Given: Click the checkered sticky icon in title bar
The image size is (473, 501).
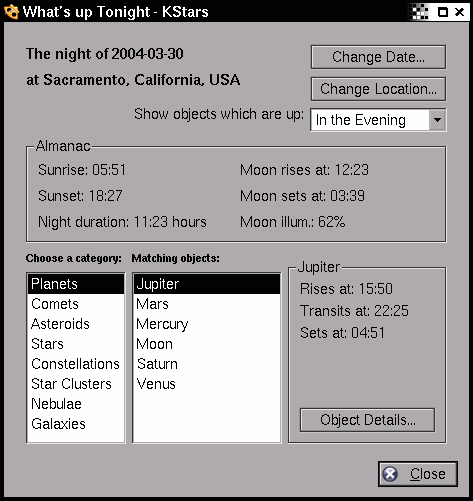Looking at the screenshot, I should (420, 12).
